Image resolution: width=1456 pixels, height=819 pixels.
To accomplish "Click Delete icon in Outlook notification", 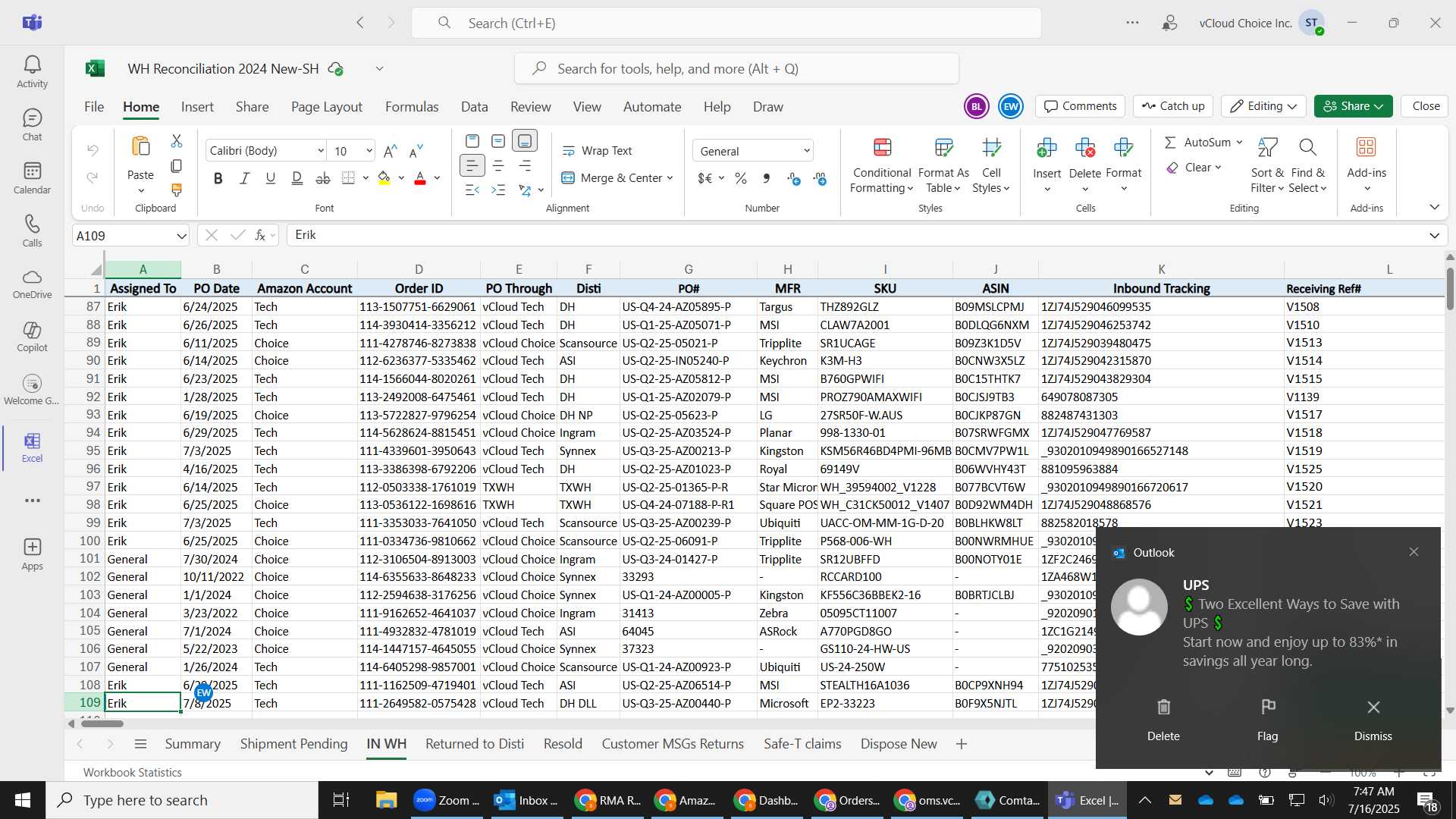I will [1163, 720].
